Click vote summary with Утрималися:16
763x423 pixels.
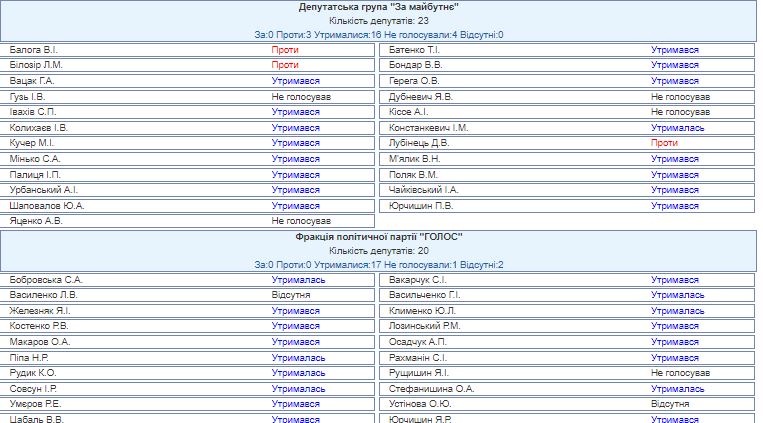[379, 35]
